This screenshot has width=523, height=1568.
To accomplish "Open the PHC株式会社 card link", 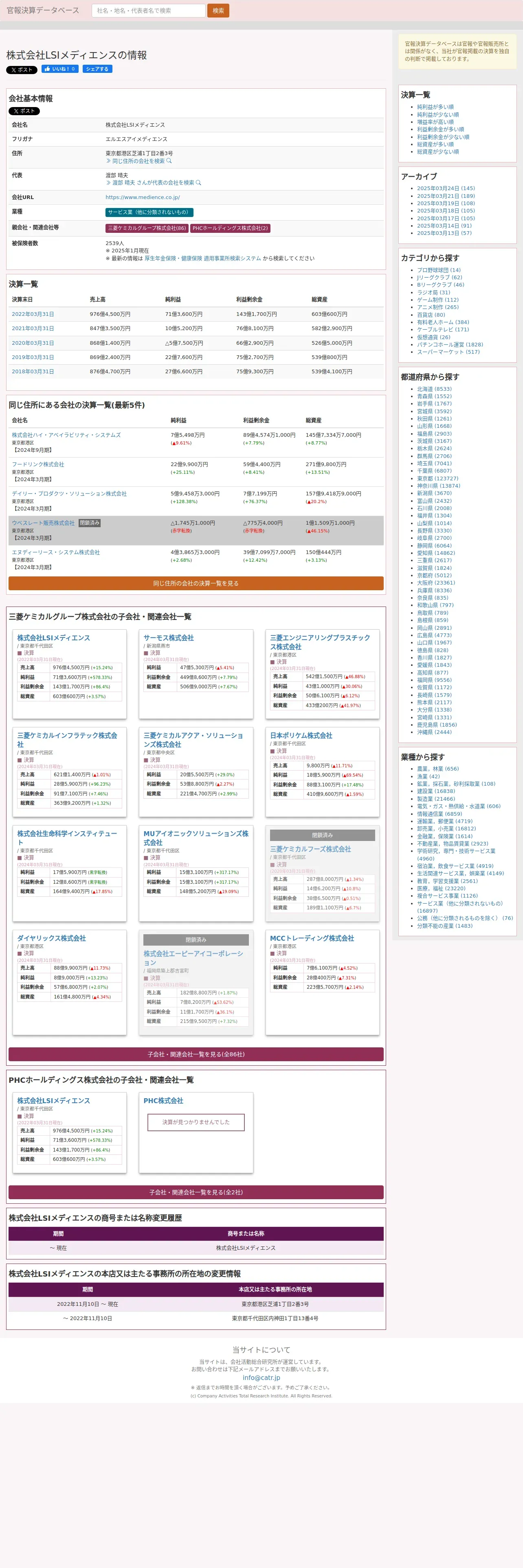I will [x=163, y=1101].
